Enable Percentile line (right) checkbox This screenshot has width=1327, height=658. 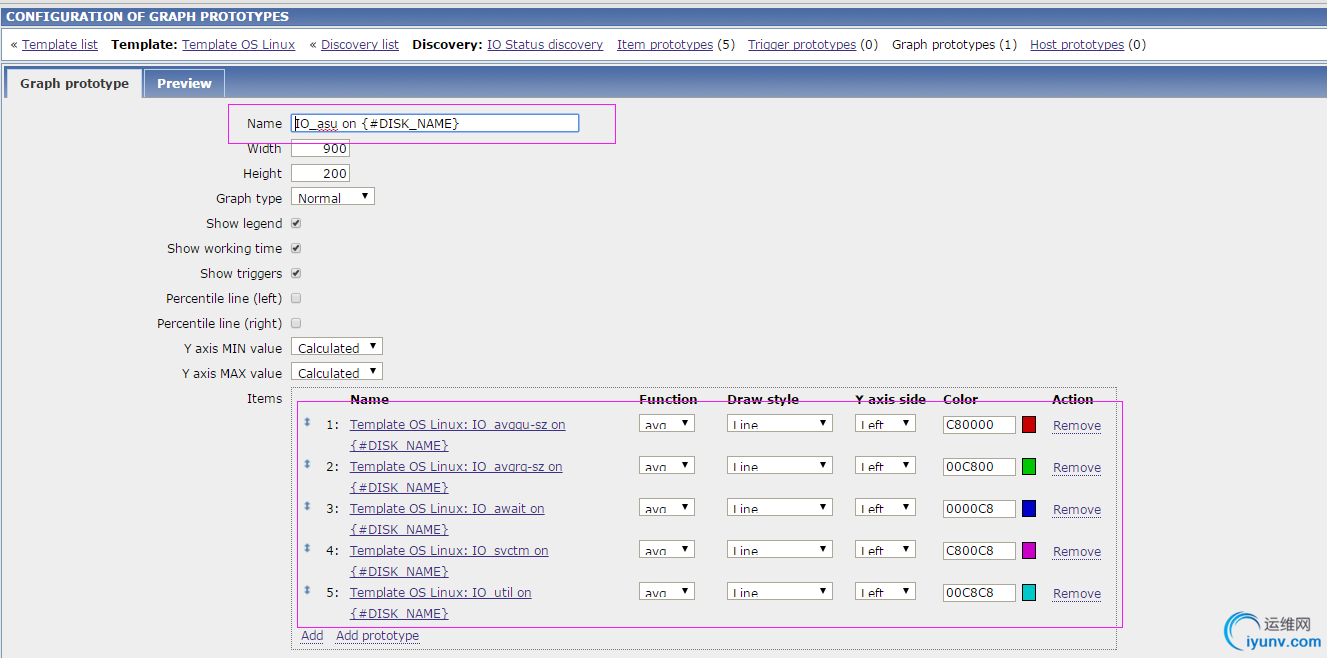pos(296,323)
